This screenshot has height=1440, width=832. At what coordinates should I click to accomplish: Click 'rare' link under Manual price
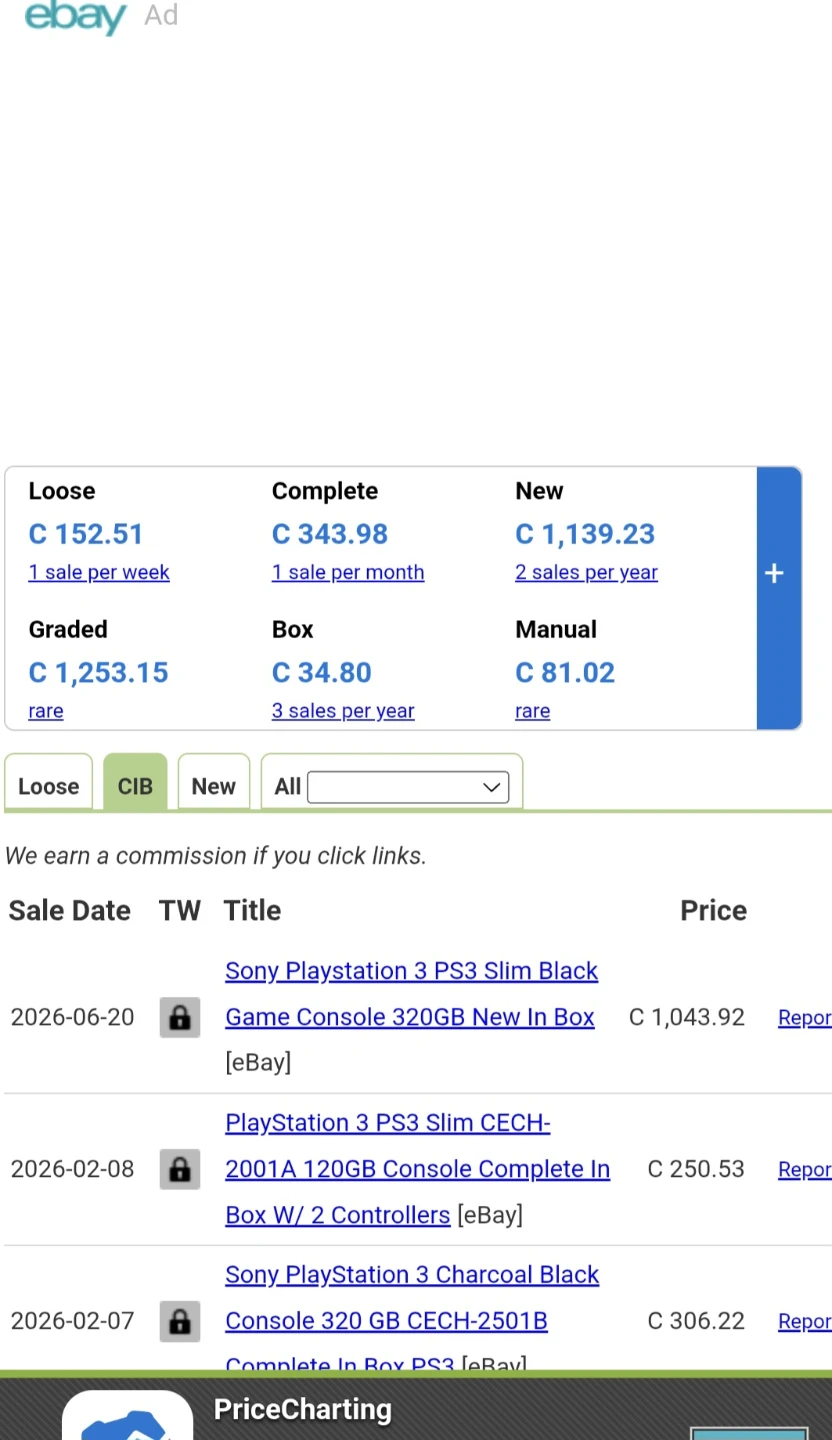[x=533, y=711]
